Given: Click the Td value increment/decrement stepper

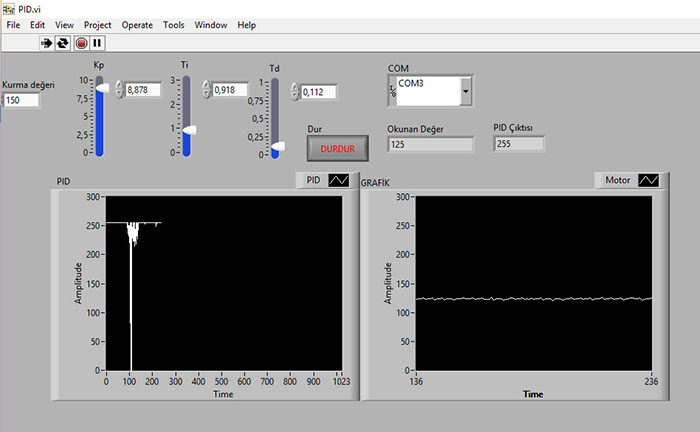Looking at the screenshot, I should click(295, 92).
